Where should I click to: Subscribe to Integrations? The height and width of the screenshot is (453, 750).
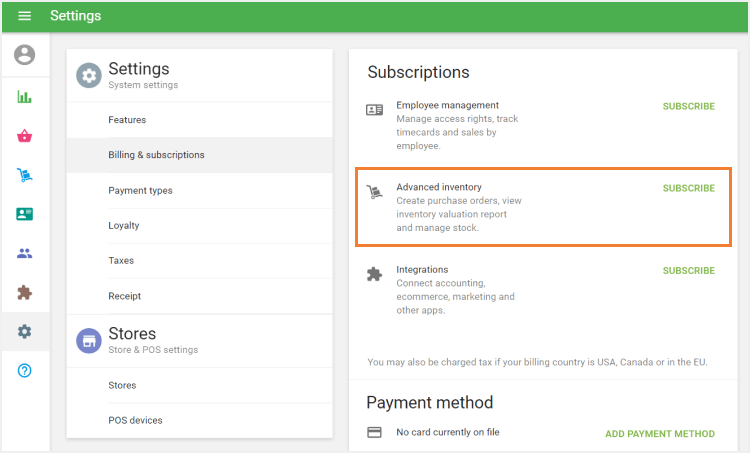coord(688,271)
